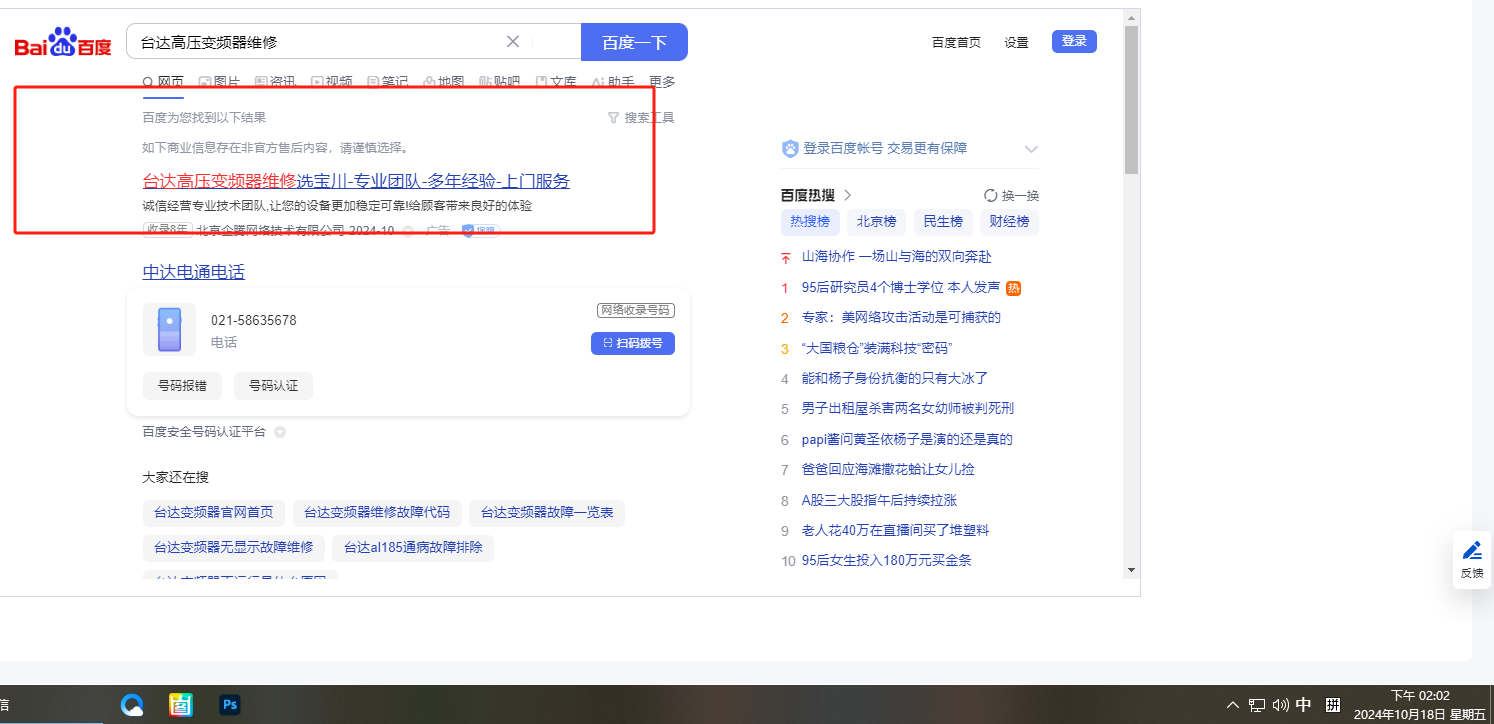Image resolution: width=1494 pixels, height=724 pixels.
Task: Open the Photoshop icon in the taskbar
Action: [x=230, y=705]
